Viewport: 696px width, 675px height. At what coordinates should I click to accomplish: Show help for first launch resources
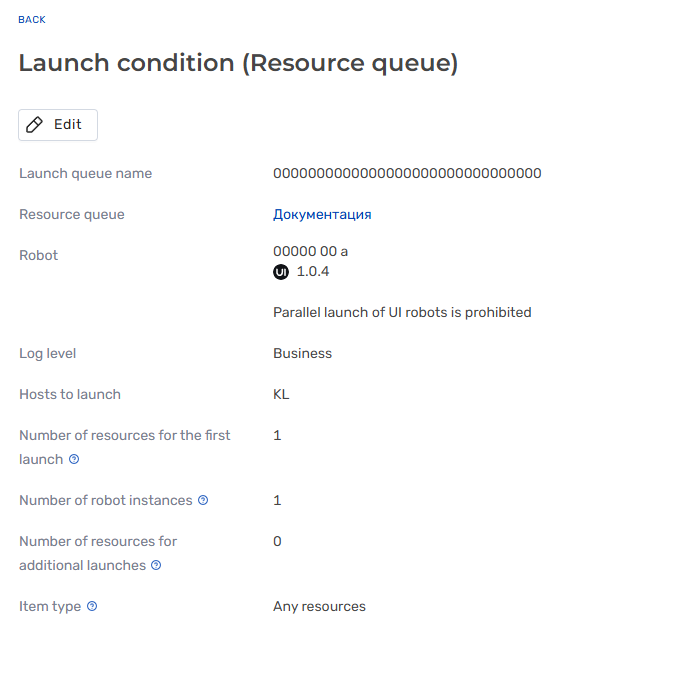[74, 459]
